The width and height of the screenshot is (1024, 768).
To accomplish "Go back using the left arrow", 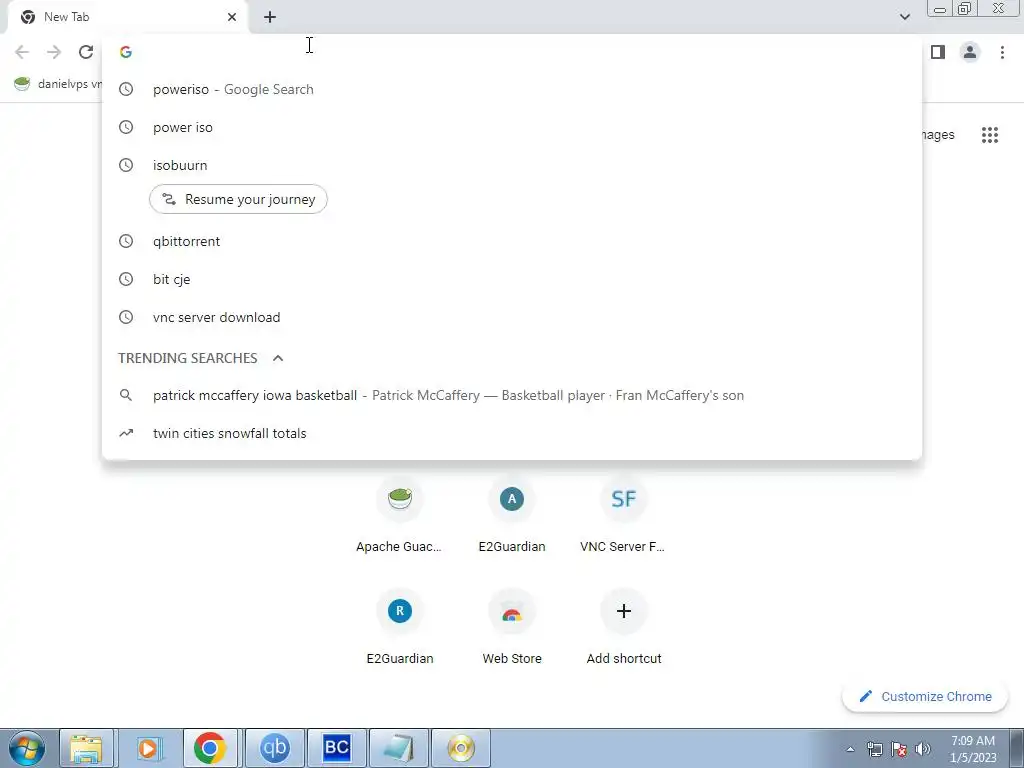I will [22, 52].
